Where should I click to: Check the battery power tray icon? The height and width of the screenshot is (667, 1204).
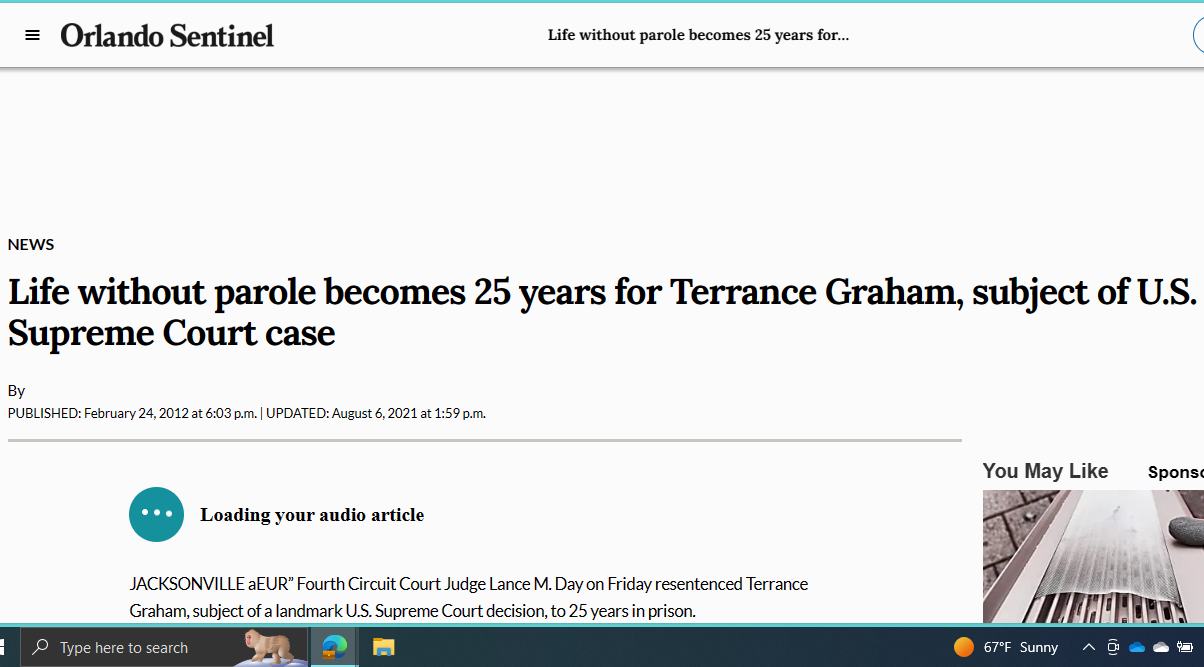point(1185,647)
